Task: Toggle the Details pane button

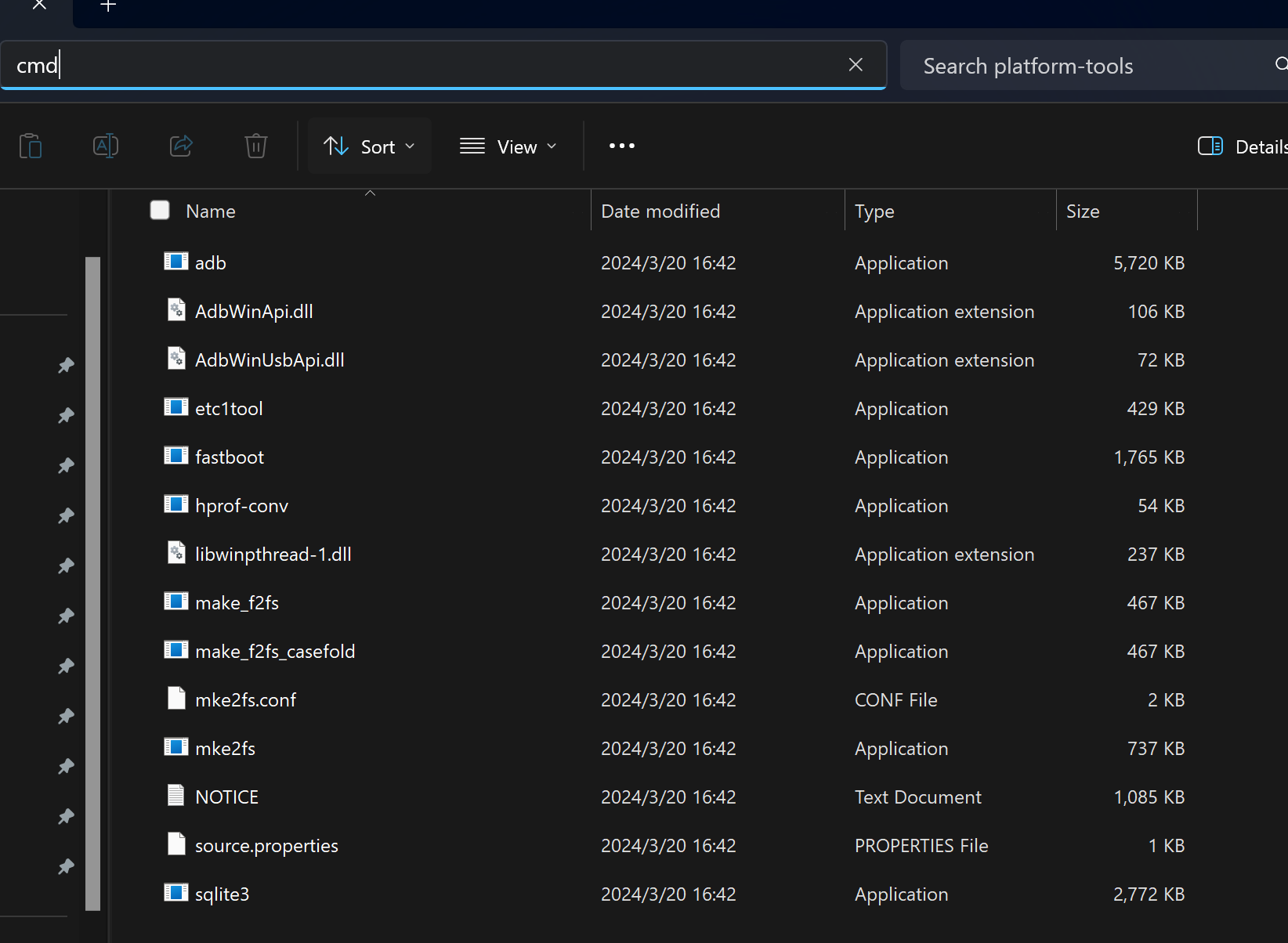Action: tap(1243, 146)
